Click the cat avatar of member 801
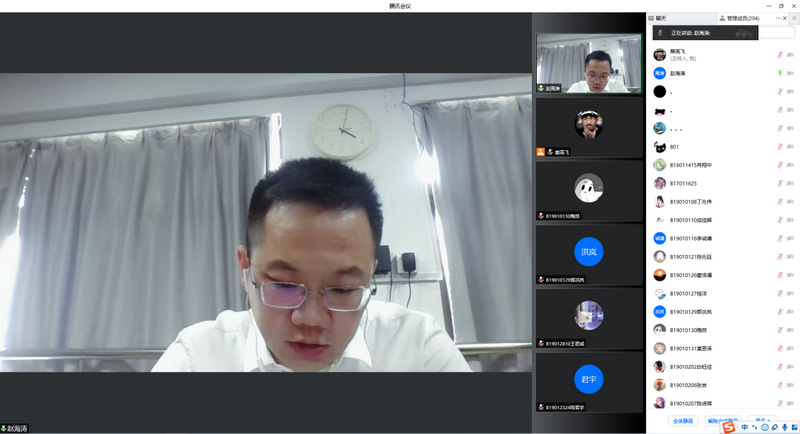800x434 pixels. click(660, 147)
